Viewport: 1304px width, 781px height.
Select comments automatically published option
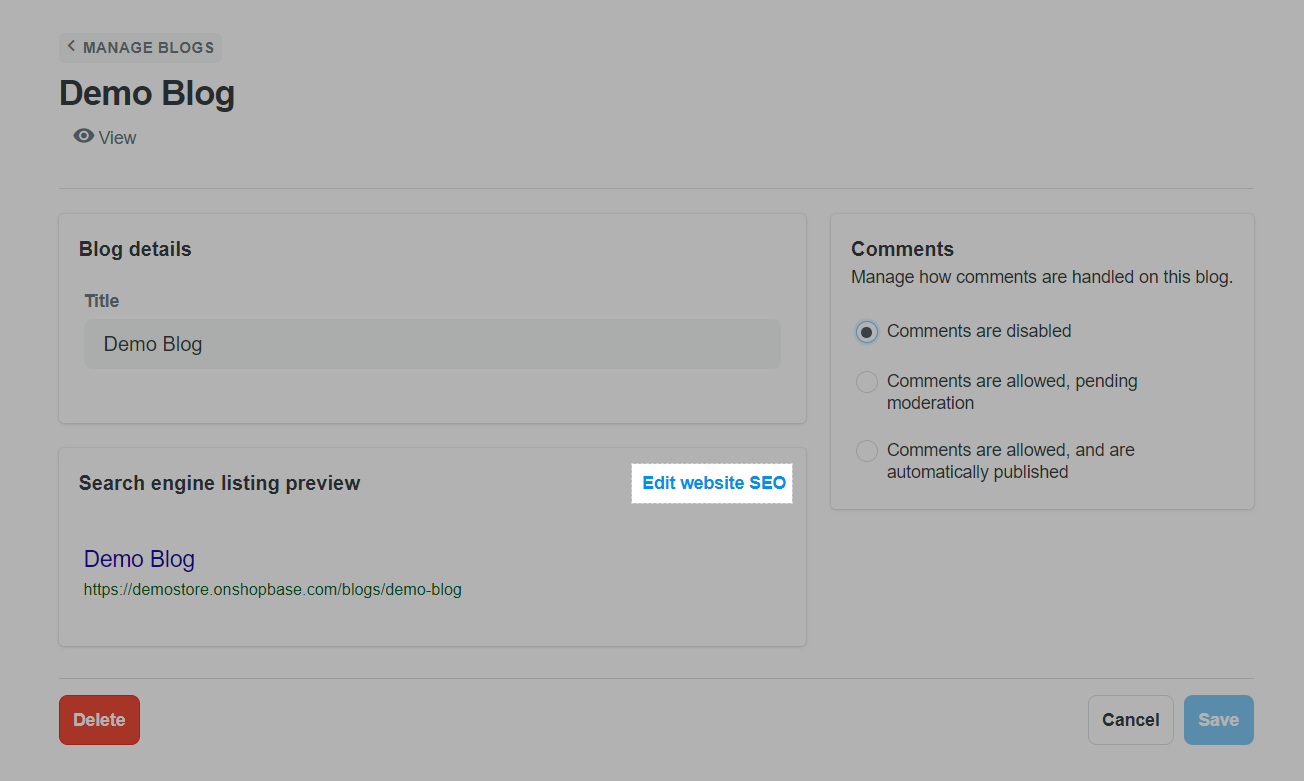tap(867, 450)
